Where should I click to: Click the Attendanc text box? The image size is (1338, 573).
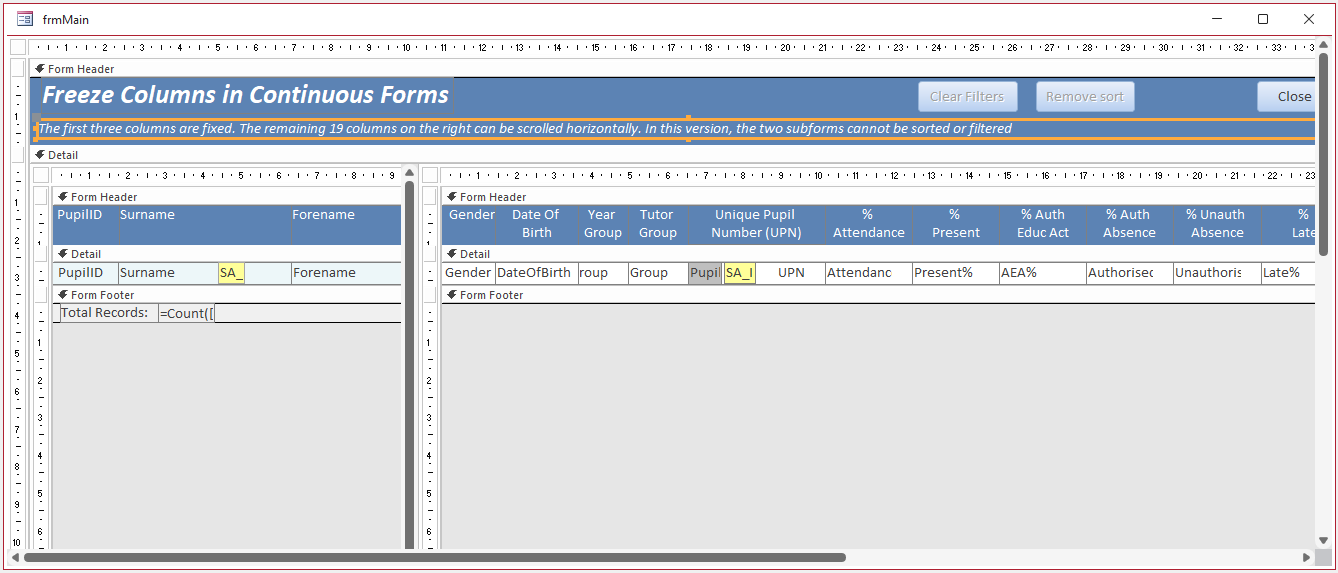click(868, 273)
